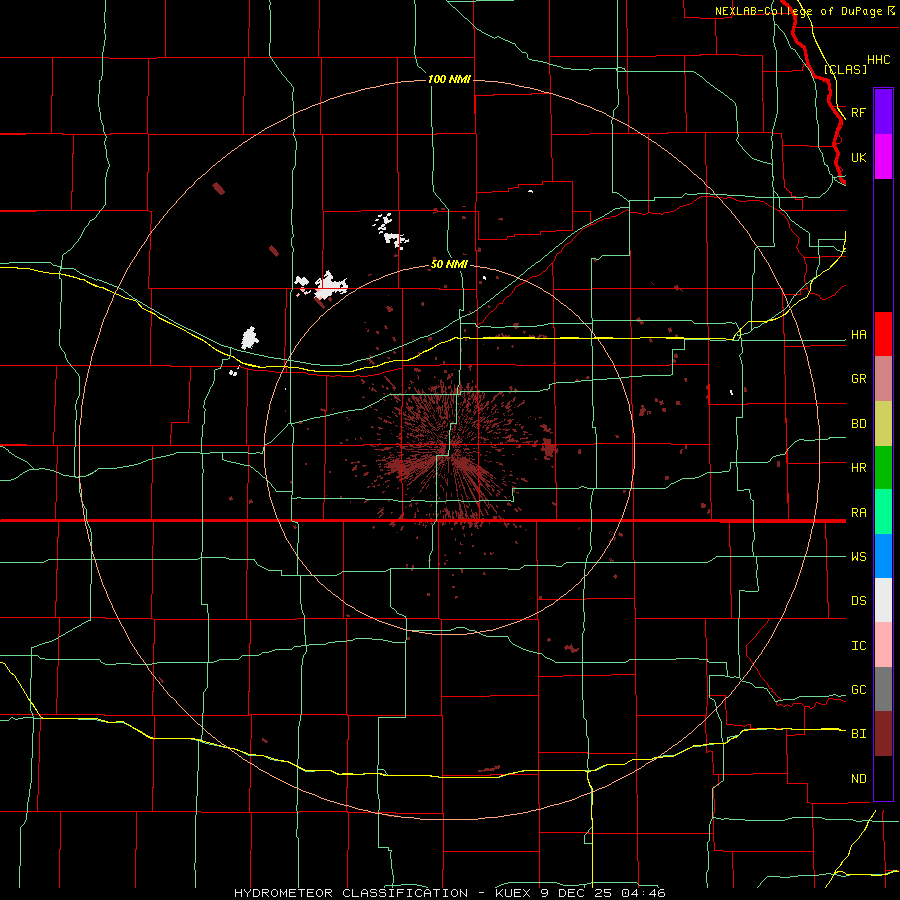Click the GR legend label

pyautogui.click(x=859, y=379)
